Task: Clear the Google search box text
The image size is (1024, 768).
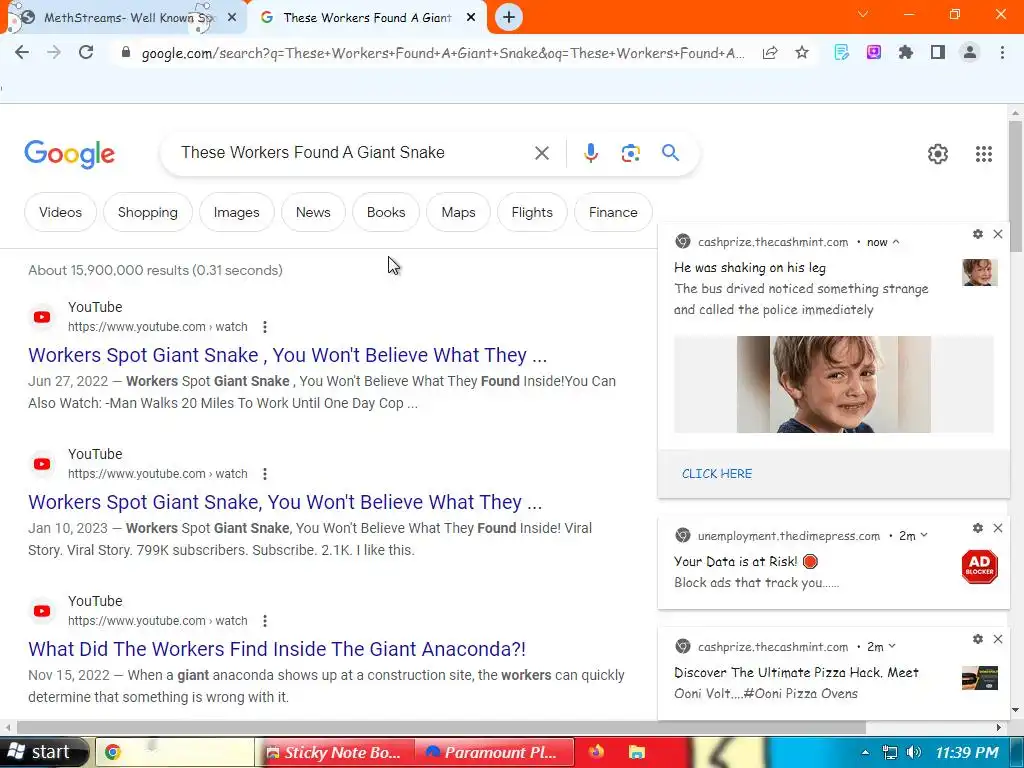Action: coord(541,153)
